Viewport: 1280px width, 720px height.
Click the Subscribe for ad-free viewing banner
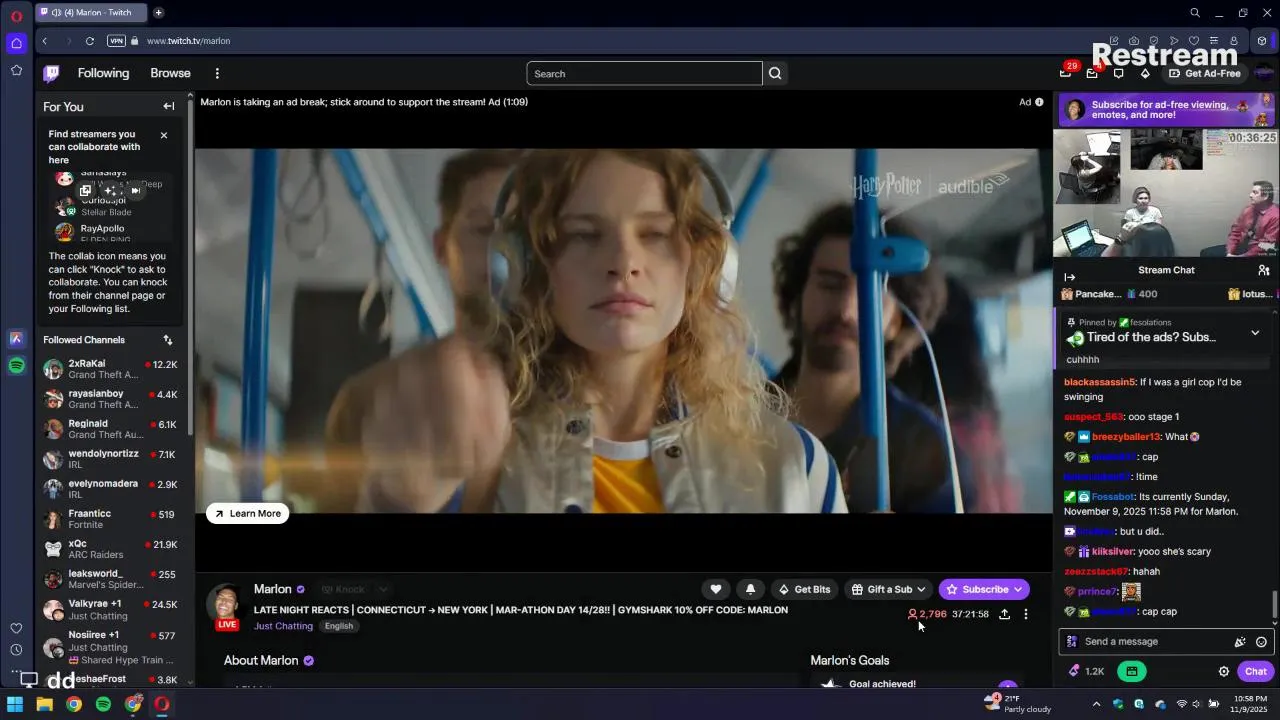point(1167,110)
